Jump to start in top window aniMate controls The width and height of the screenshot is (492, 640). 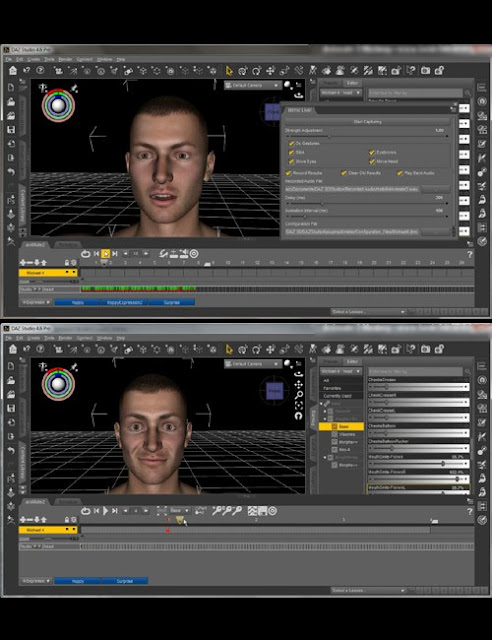(96, 254)
